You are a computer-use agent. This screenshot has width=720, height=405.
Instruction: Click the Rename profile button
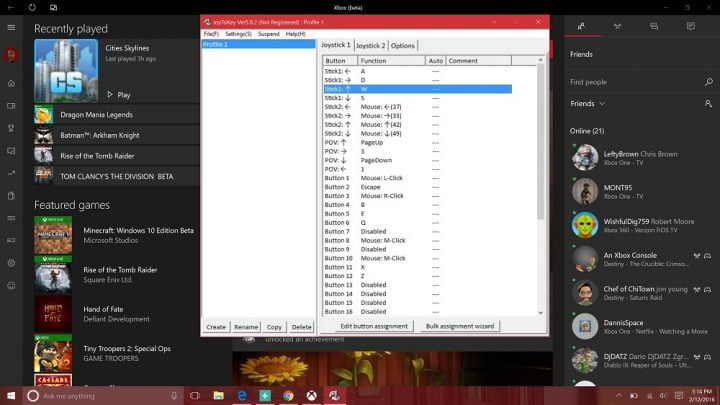click(246, 327)
